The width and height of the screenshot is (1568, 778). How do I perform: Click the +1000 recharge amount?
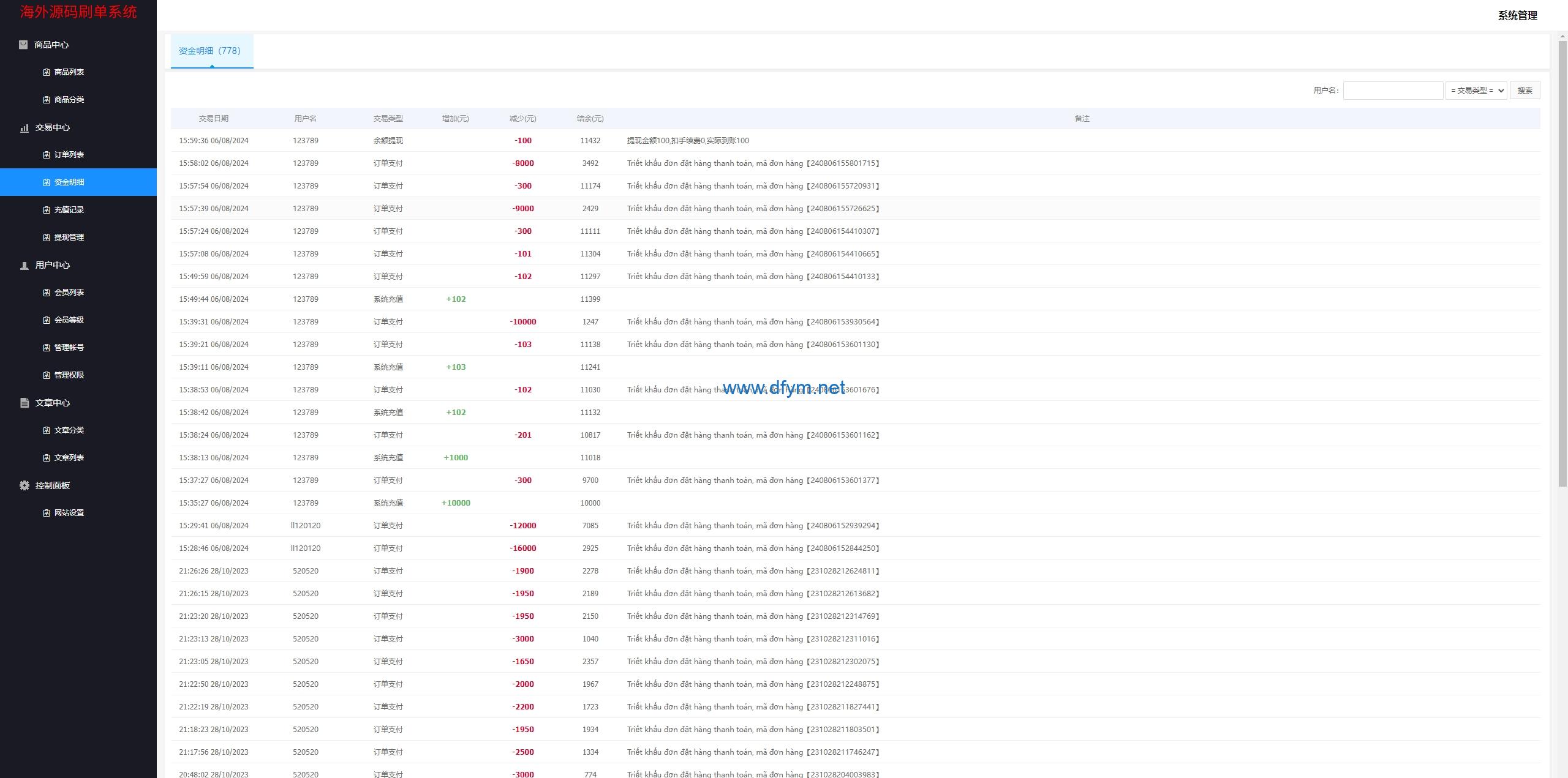[x=456, y=458]
